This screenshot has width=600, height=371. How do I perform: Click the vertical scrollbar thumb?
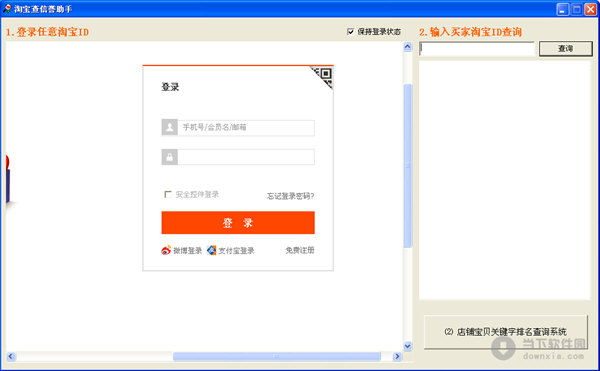[408, 166]
